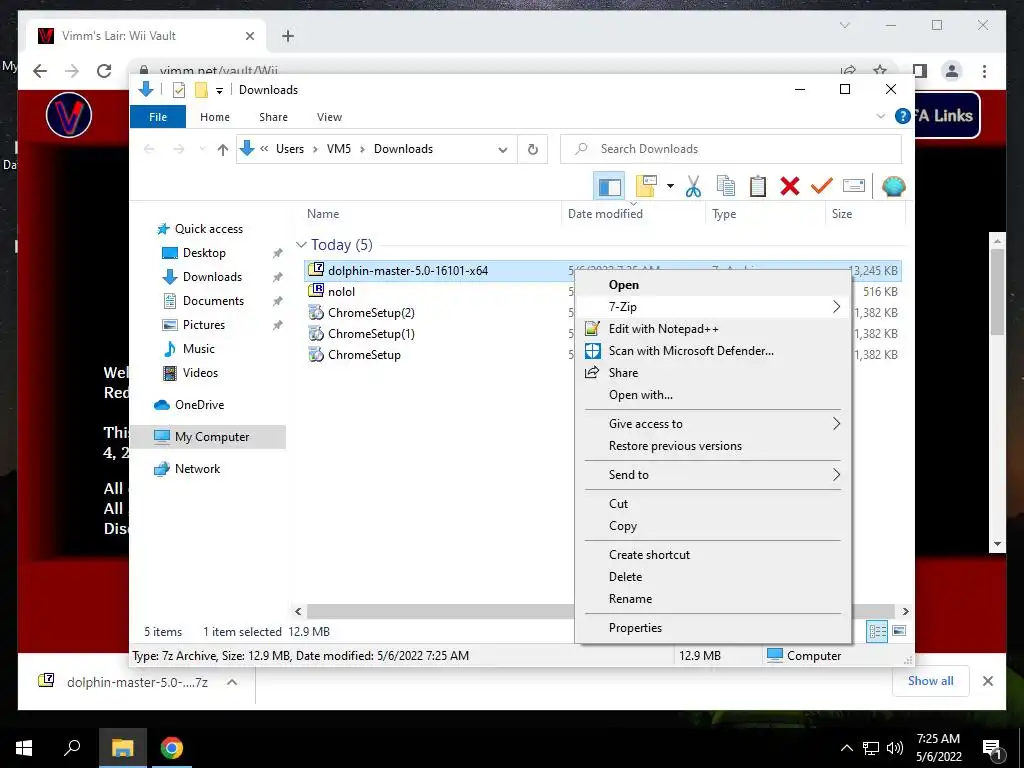Open the Windows Start menu
1024x768 pixels.
[x=24, y=748]
